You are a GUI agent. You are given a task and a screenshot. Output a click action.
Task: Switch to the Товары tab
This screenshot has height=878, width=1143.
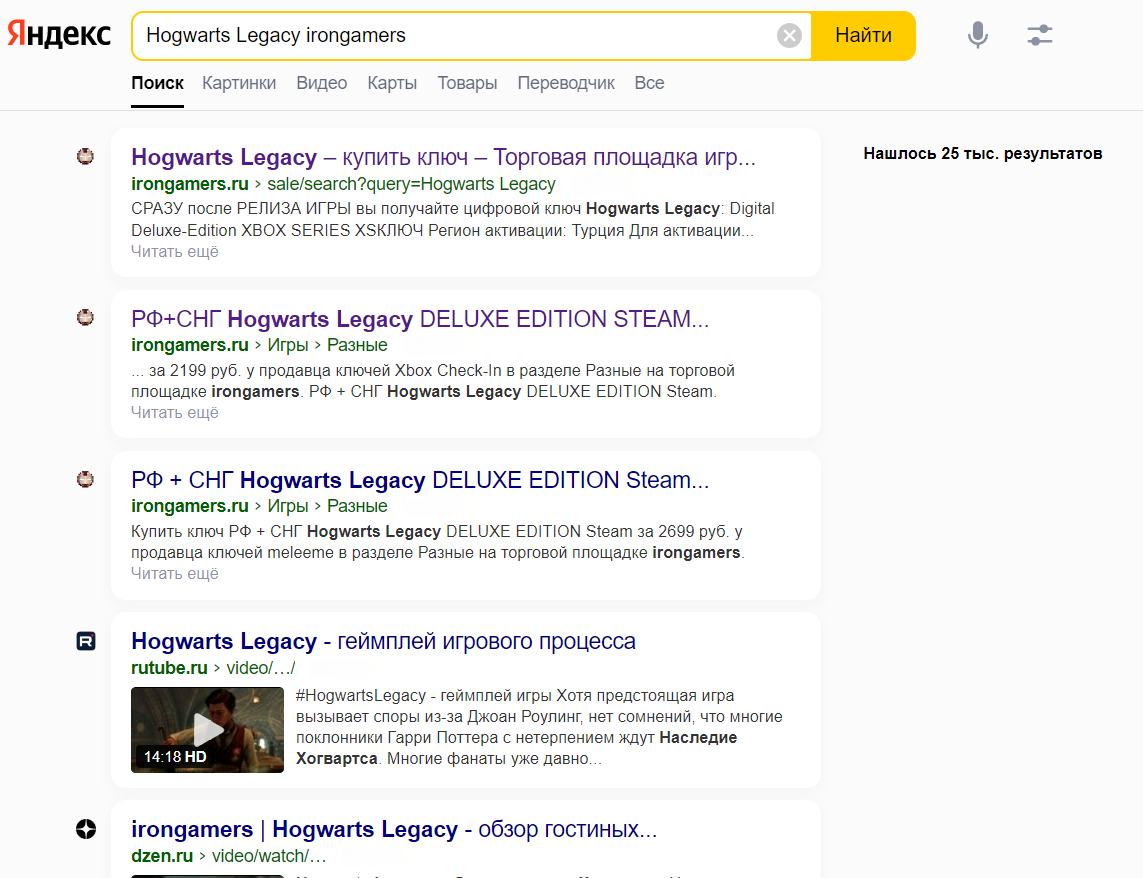467,83
